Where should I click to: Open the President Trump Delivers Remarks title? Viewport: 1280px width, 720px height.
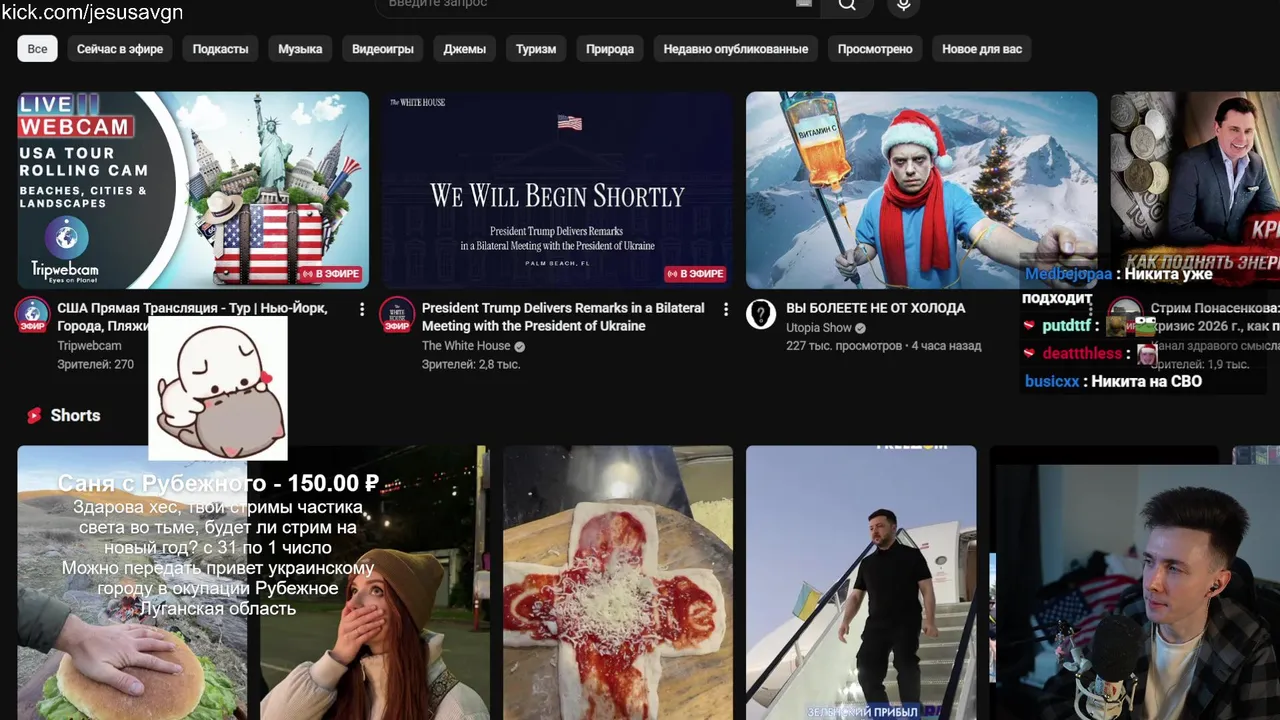[563, 317]
